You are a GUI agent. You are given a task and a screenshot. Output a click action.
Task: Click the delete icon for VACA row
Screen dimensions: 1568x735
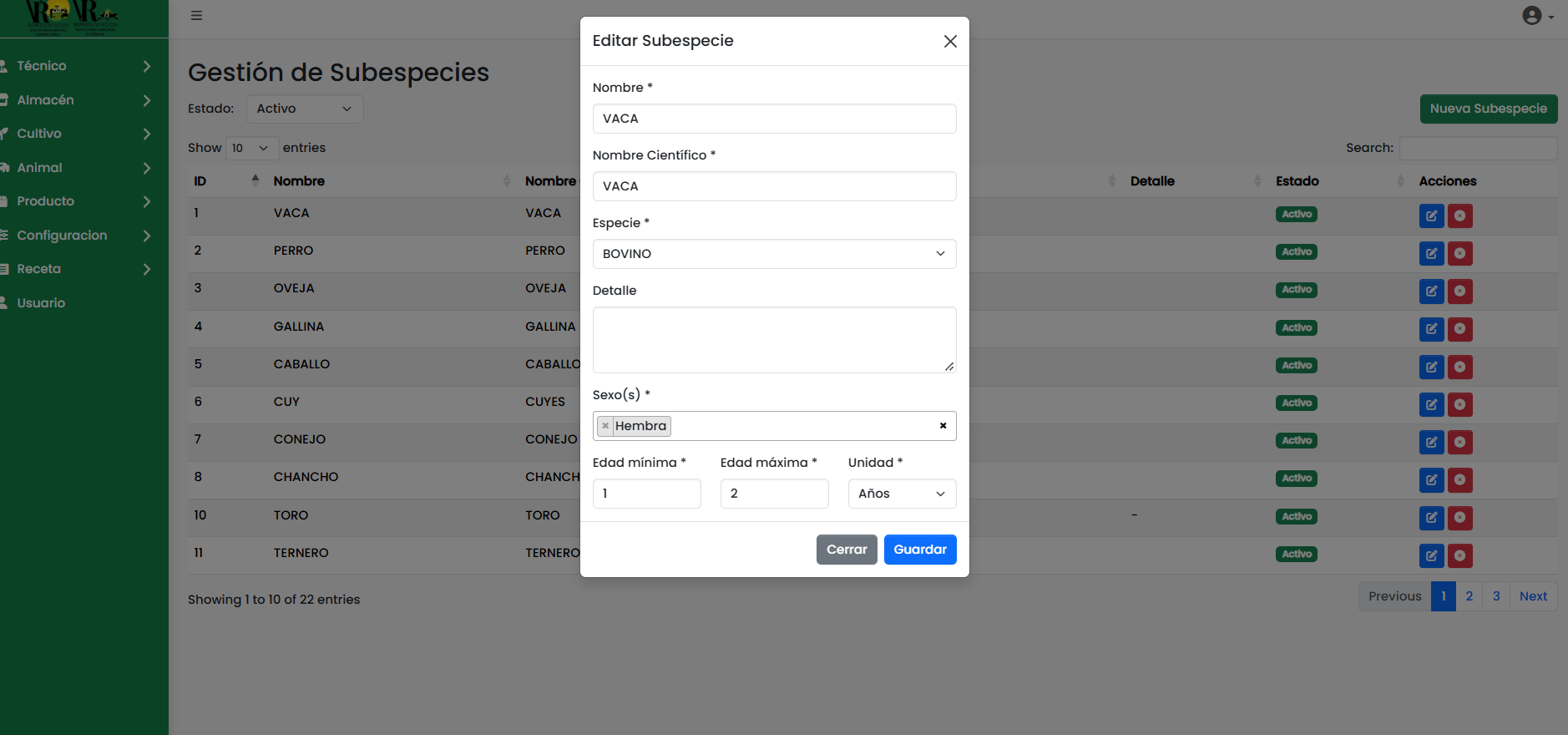pyautogui.click(x=1459, y=215)
